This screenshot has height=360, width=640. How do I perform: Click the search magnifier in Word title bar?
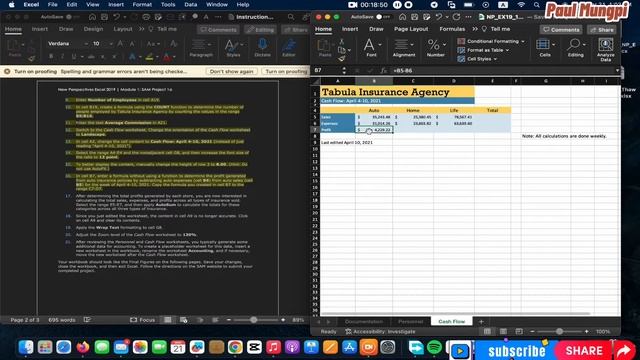pyautogui.click(x=291, y=17)
